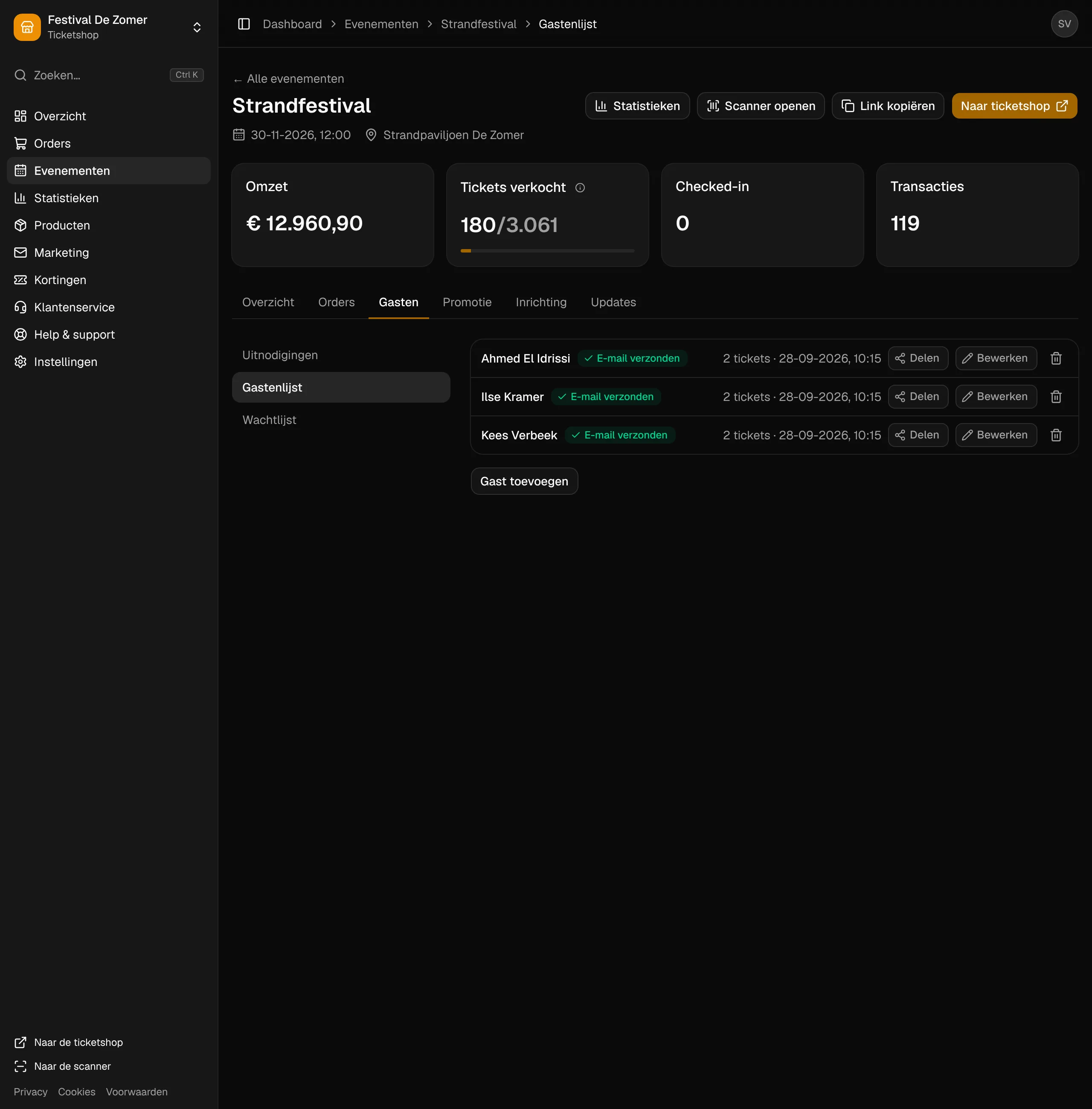The width and height of the screenshot is (1092, 1109).
Task: Click Bewerken for Ilse Kramer
Action: pyautogui.click(x=996, y=397)
